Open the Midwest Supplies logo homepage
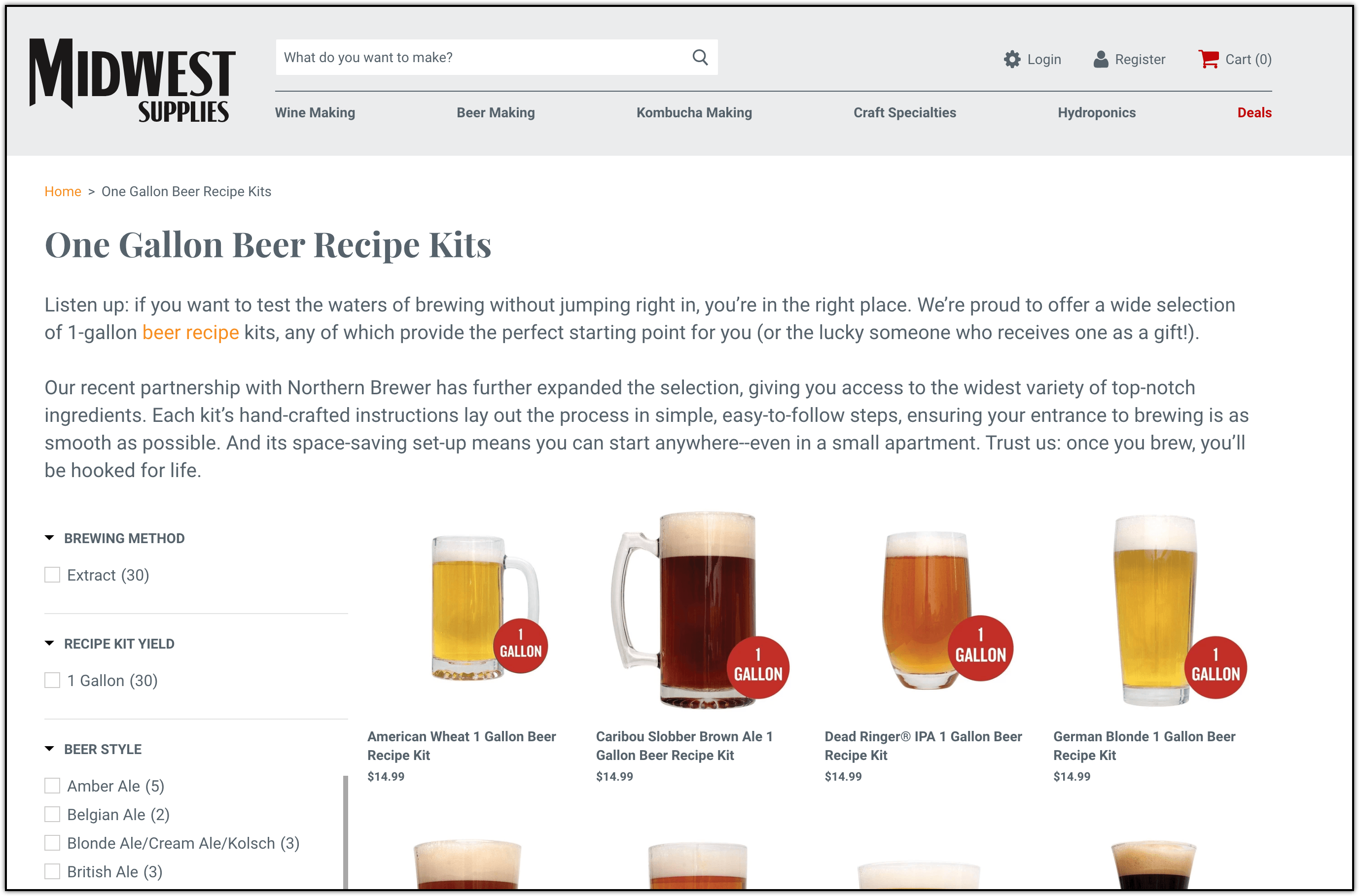Image resolution: width=1359 pixels, height=896 pixels. (132, 80)
